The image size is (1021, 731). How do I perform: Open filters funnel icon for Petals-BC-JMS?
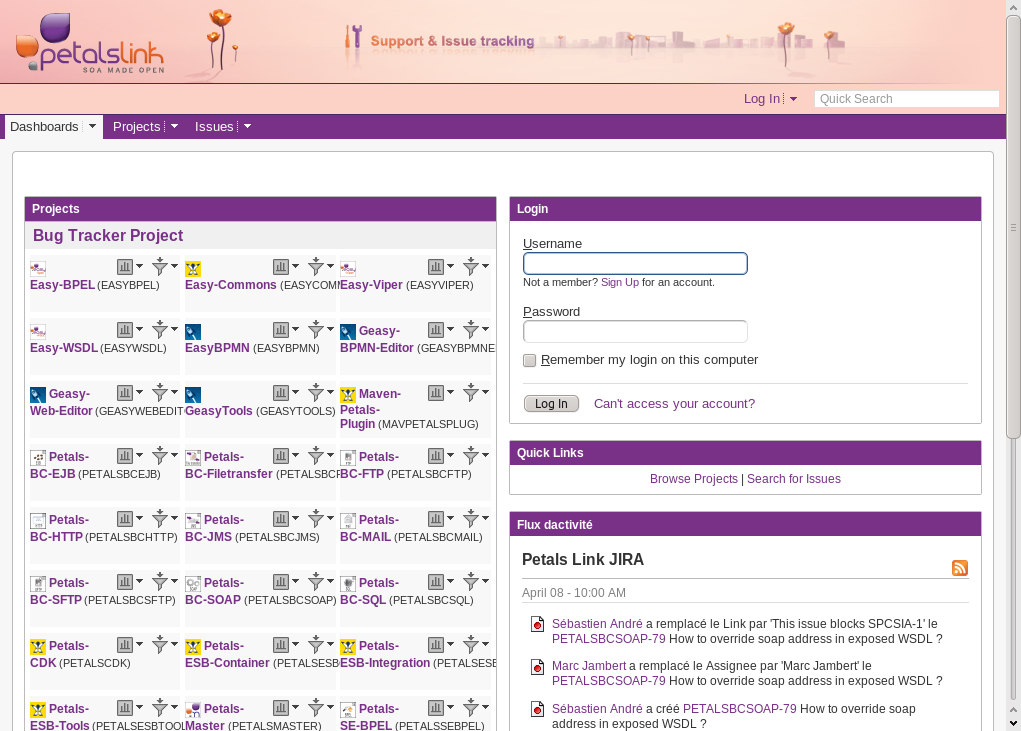[315, 519]
